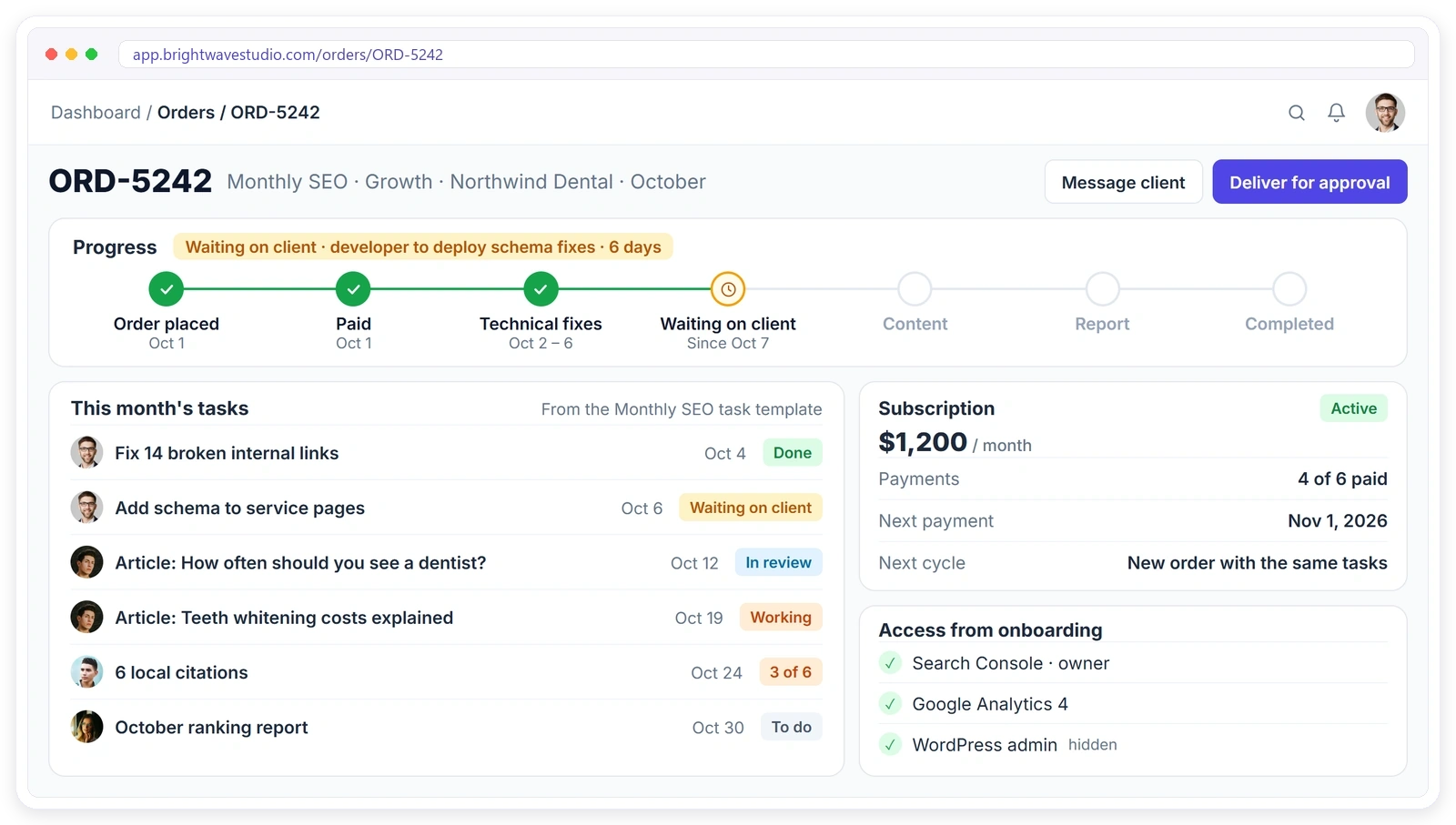Image resolution: width=1456 pixels, height=825 pixels.
Task: Click the Paid step checkmark
Action: [x=353, y=289]
